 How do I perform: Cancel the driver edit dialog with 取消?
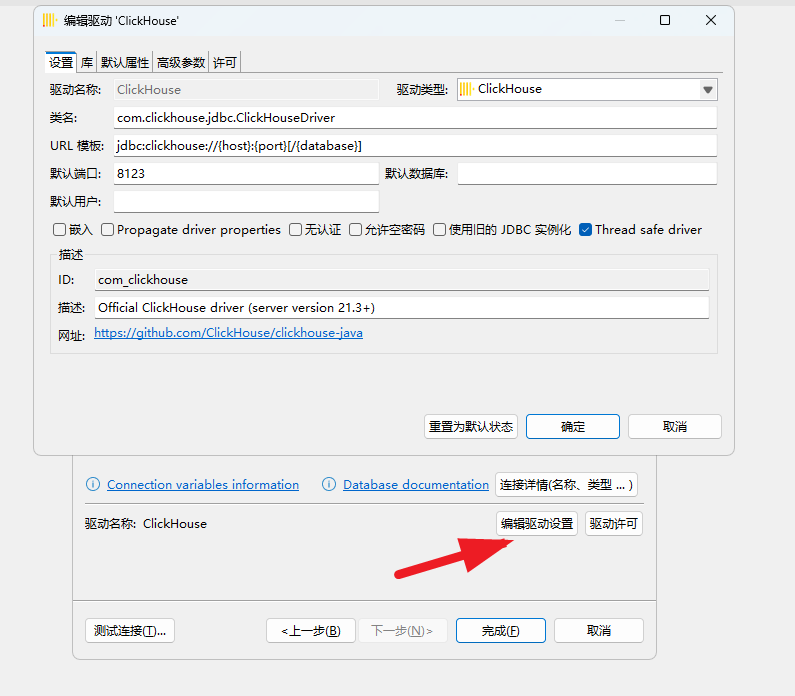point(674,426)
